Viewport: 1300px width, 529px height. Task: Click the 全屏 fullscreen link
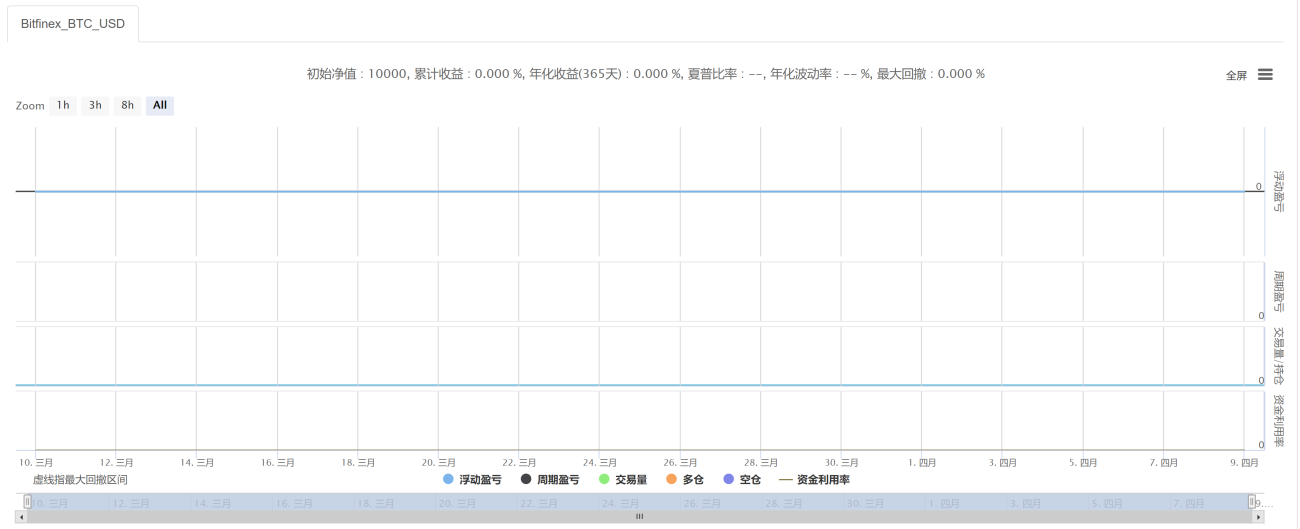point(1237,76)
